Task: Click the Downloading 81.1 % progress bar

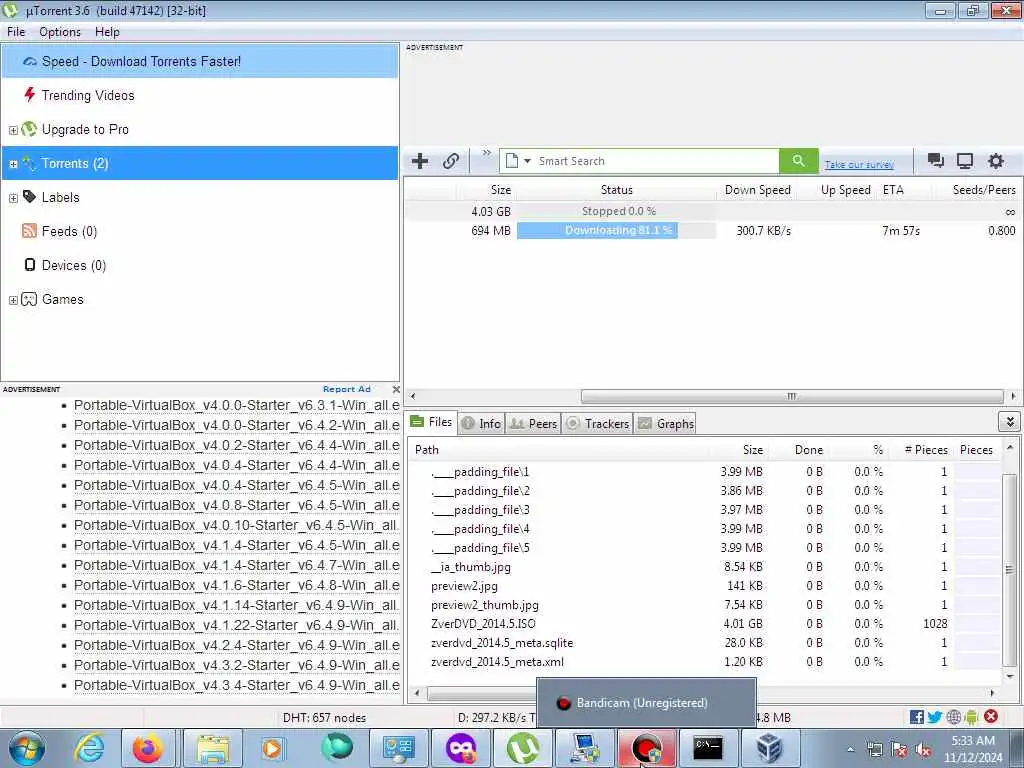Action: [616, 230]
